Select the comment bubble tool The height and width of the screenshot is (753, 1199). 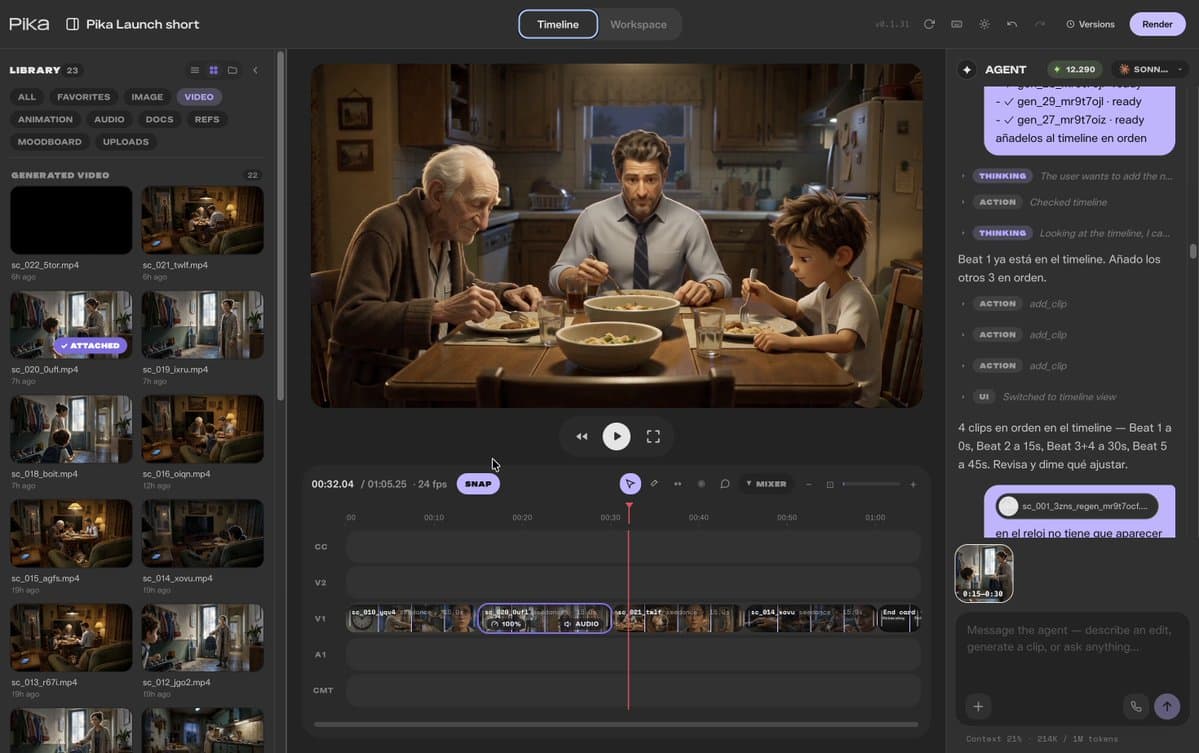pyautogui.click(x=725, y=484)
